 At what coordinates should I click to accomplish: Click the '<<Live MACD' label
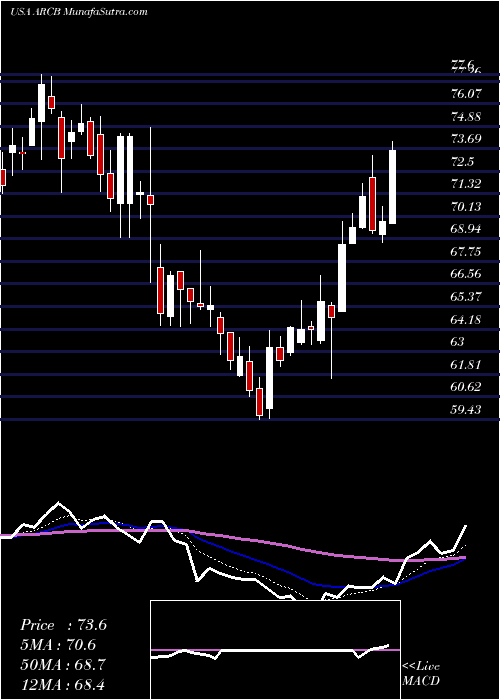point(421,673)
